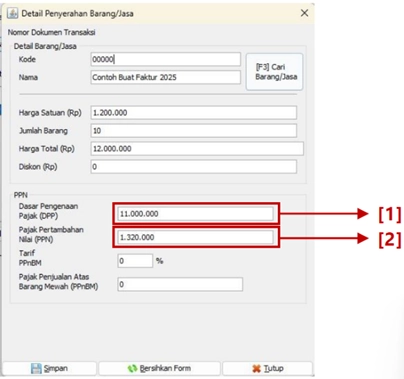Save with the Simpan button
The image size is (404, 379).
tap(50, 368)
